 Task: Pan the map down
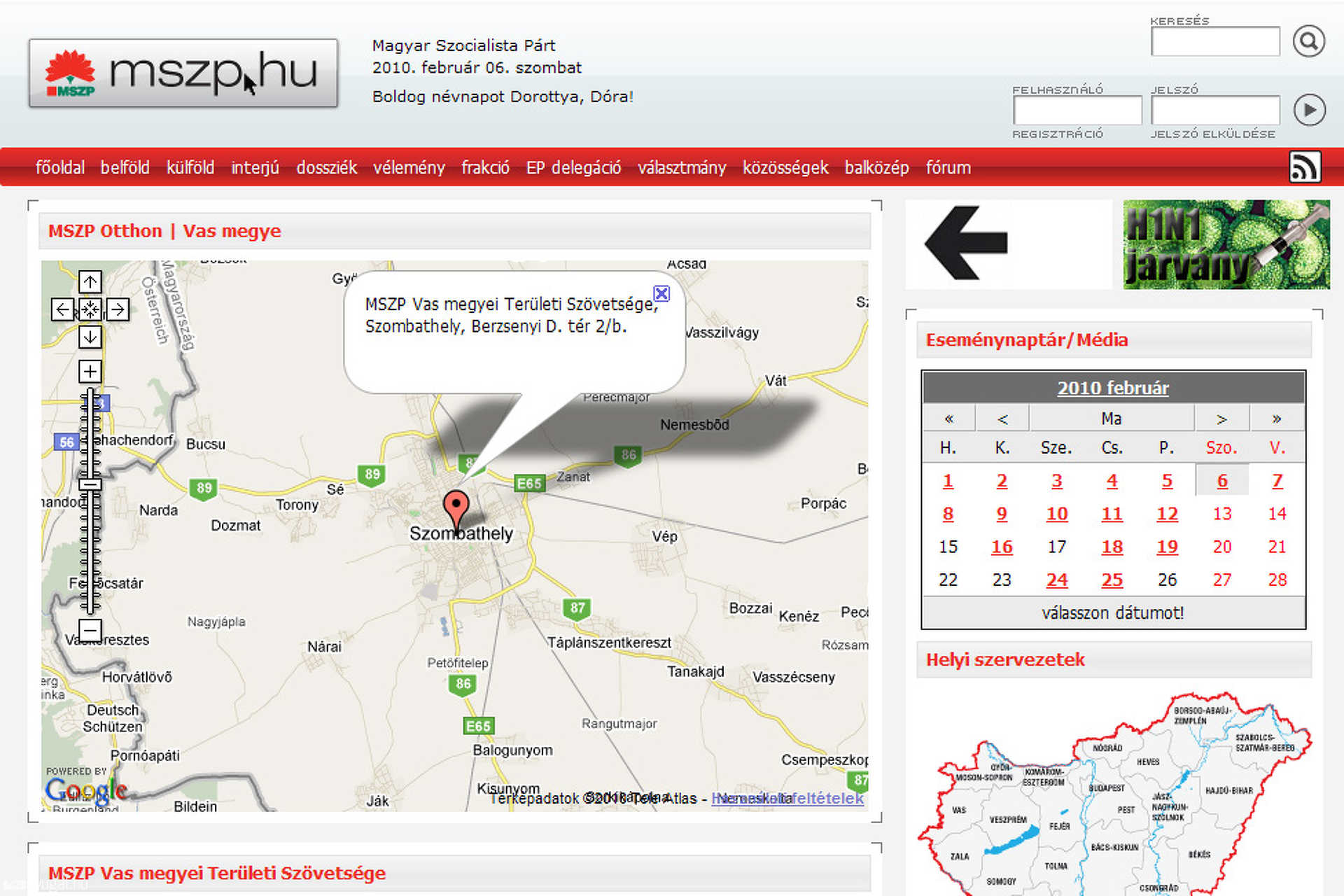pos(90,337)
